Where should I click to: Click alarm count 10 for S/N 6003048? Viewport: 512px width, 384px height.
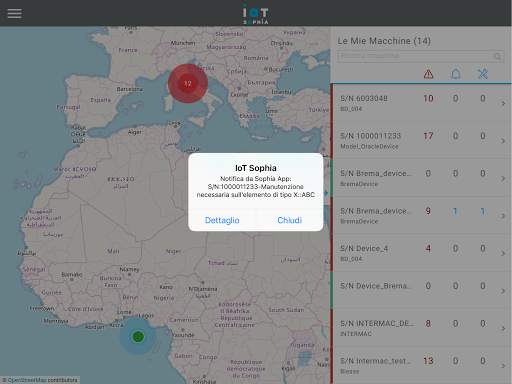click(x=428, y=98)
